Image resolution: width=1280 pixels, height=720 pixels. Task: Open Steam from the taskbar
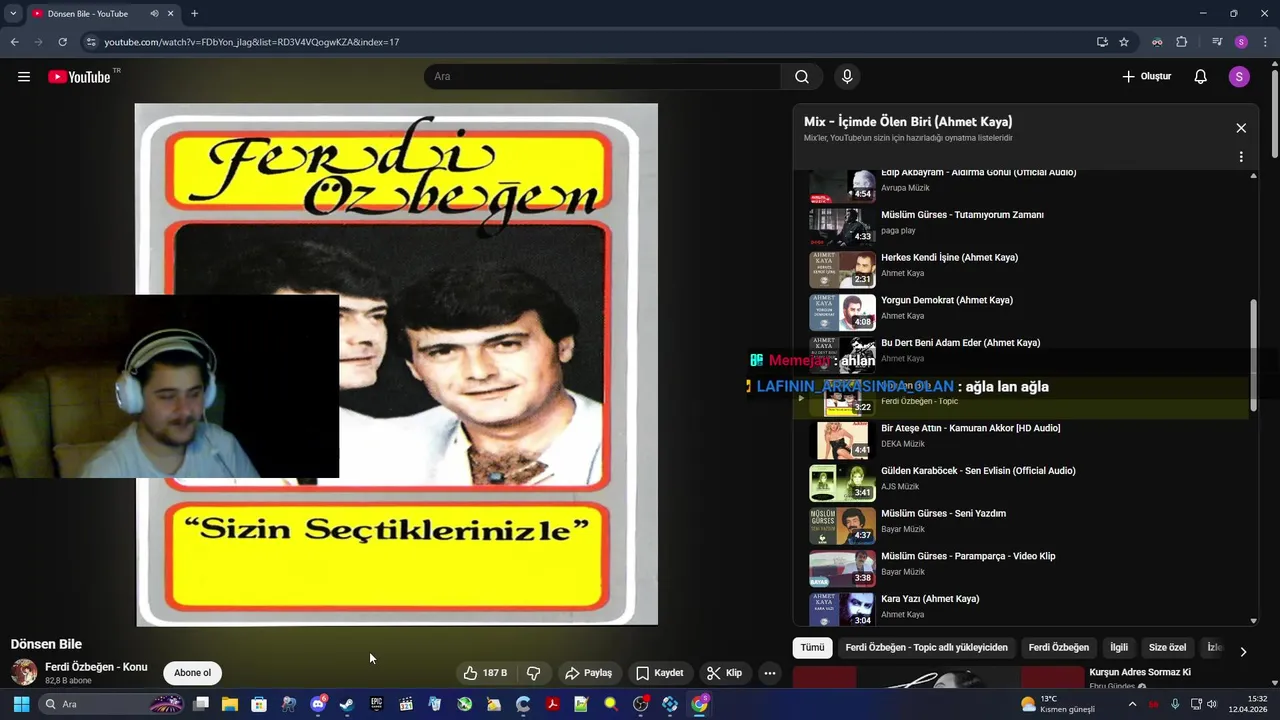pyautogui.click(x=347, y=704)
